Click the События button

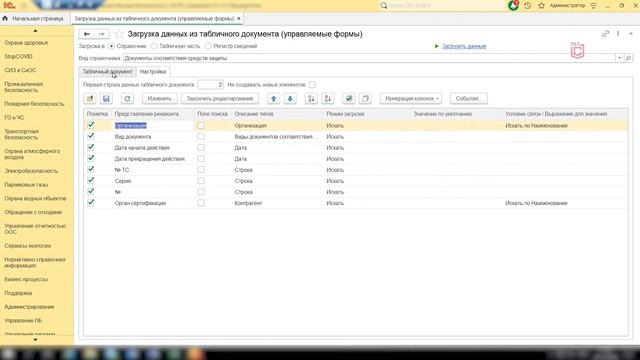(469, 98)
